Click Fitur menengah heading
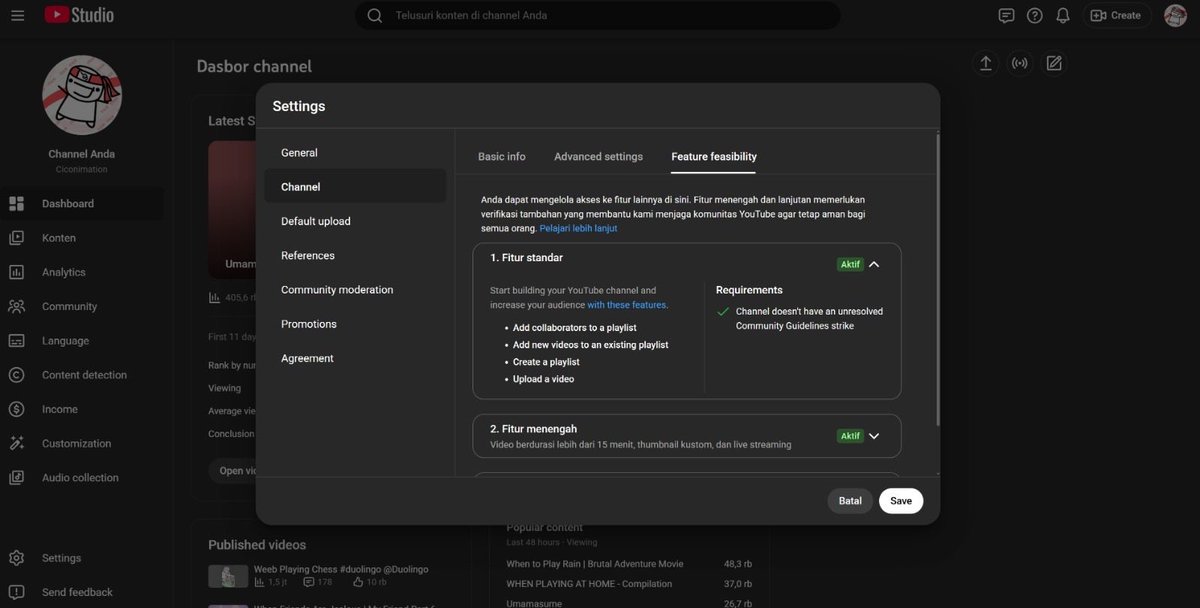1200x608 pixels. [x=533, y=429]
